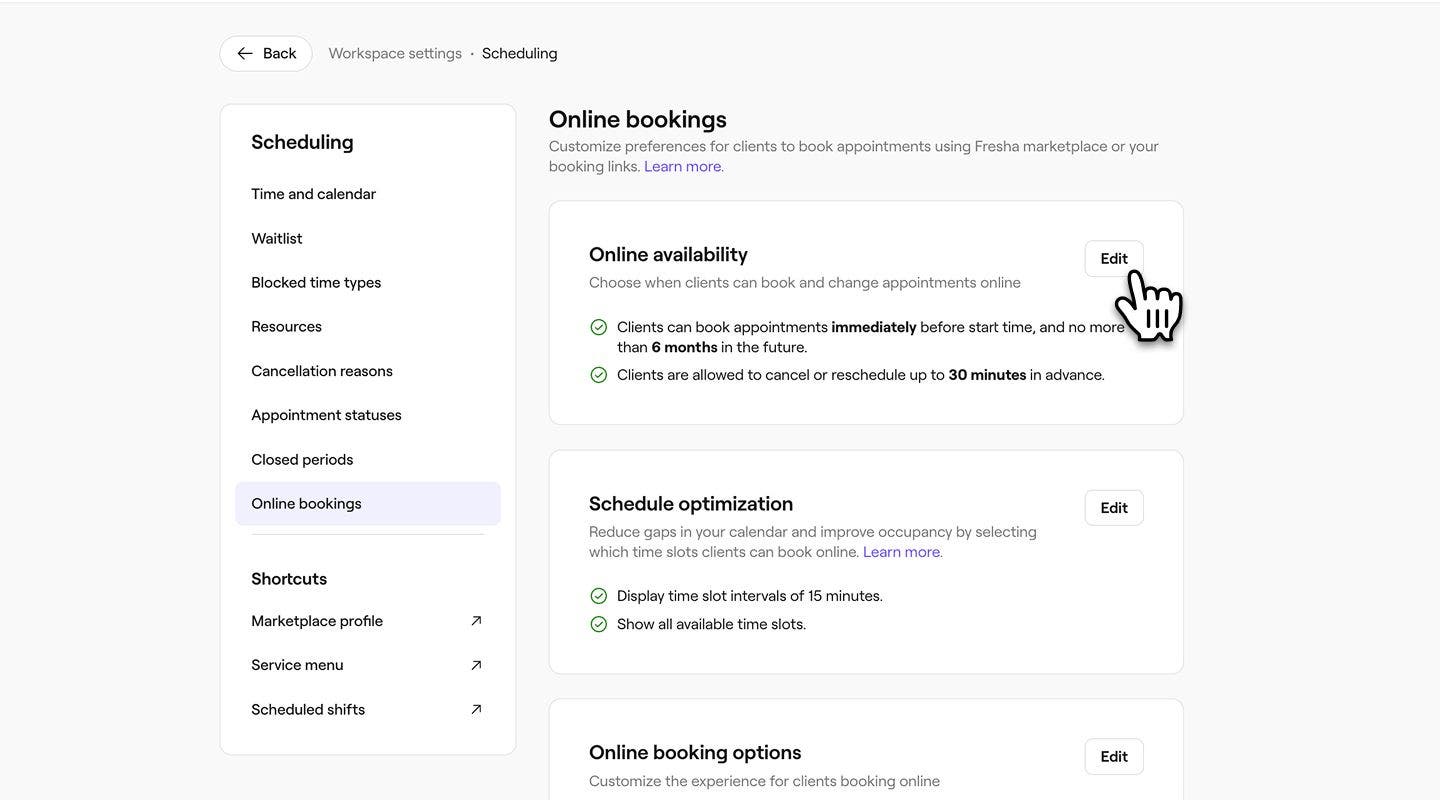The width and height of the screenshot is (1440, 800).
Task: Click green checkmark beside cancel or reschedule rule
Action: (599, 375)
